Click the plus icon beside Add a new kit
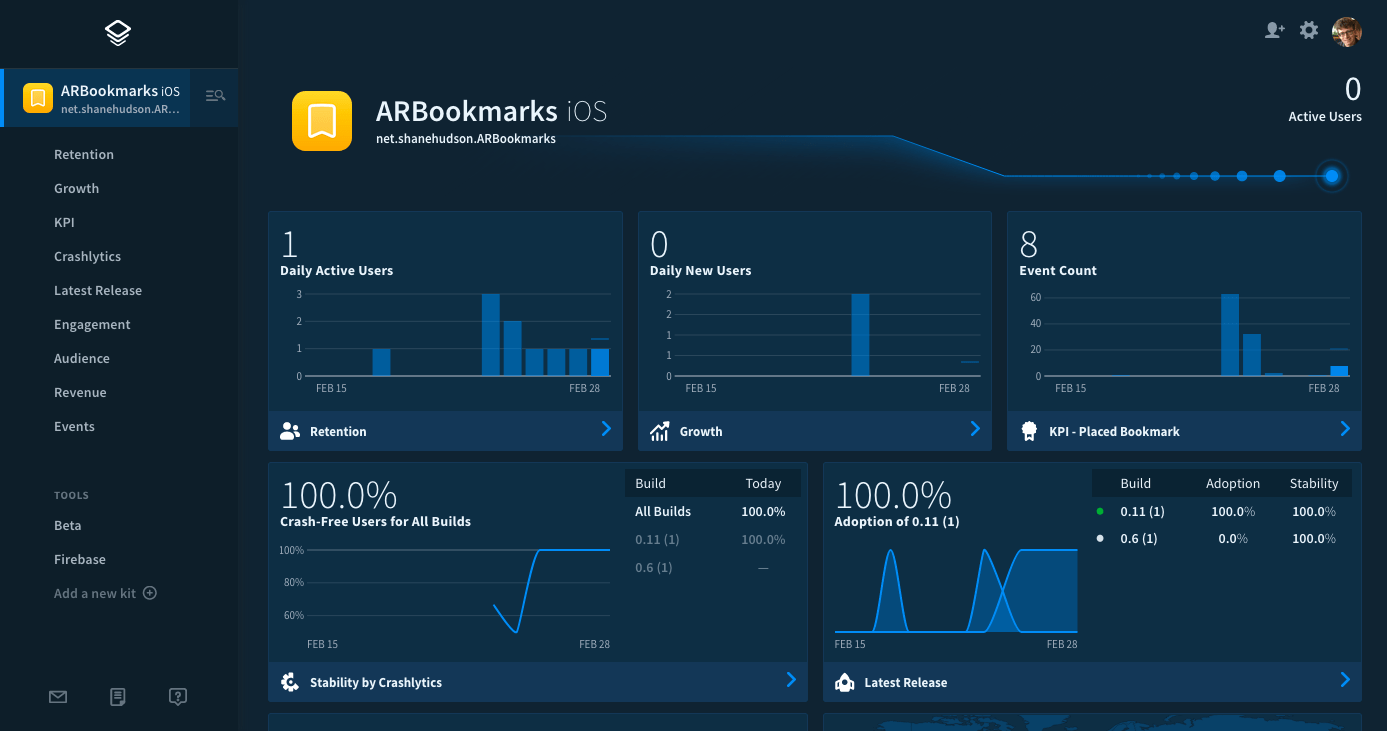The height and width of the screenshot is (731, 1387). coord(150,593)
